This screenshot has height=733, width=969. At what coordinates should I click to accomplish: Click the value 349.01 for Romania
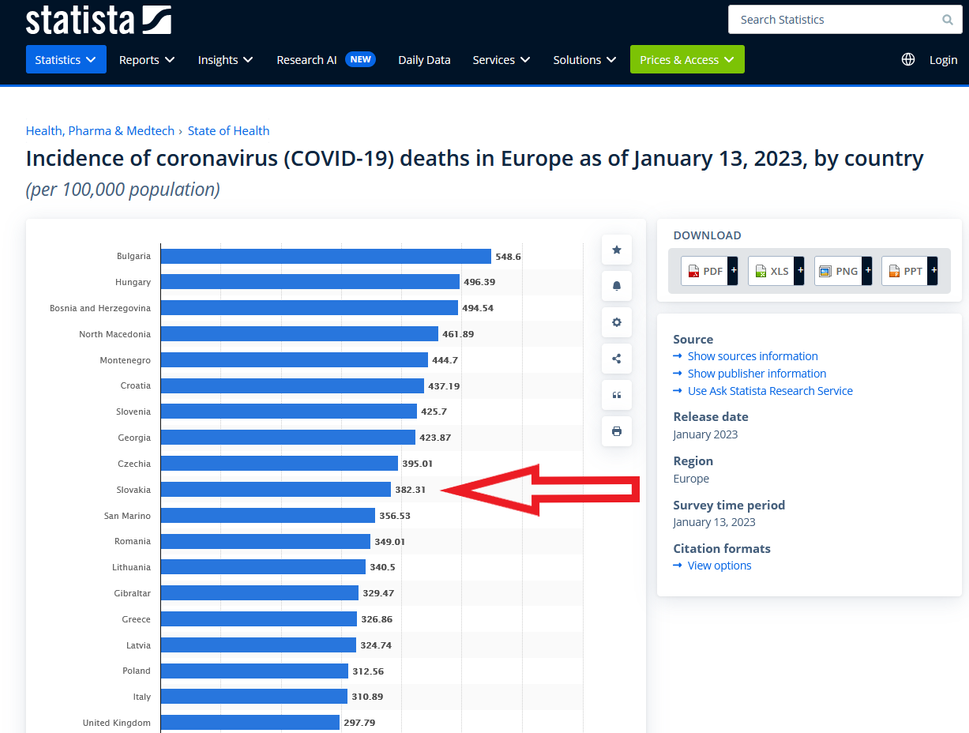(390, 541)
